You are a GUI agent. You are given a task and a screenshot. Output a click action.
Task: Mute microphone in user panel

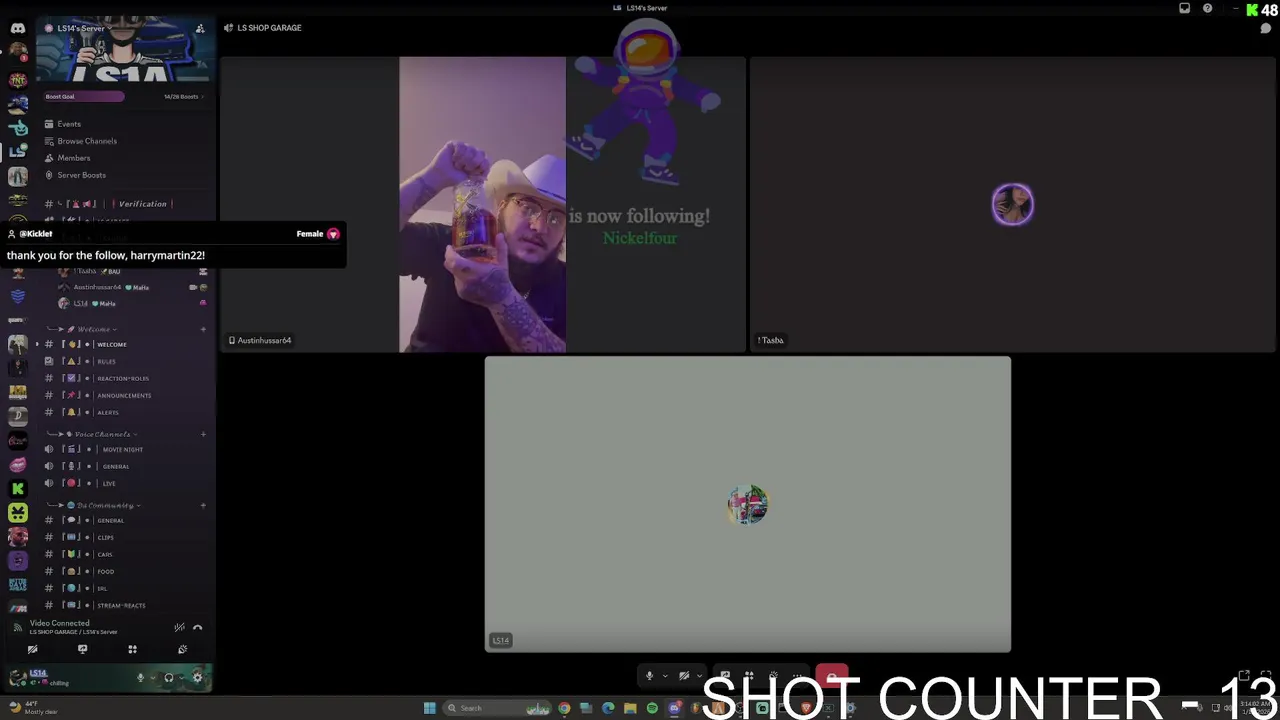point(140,677)
